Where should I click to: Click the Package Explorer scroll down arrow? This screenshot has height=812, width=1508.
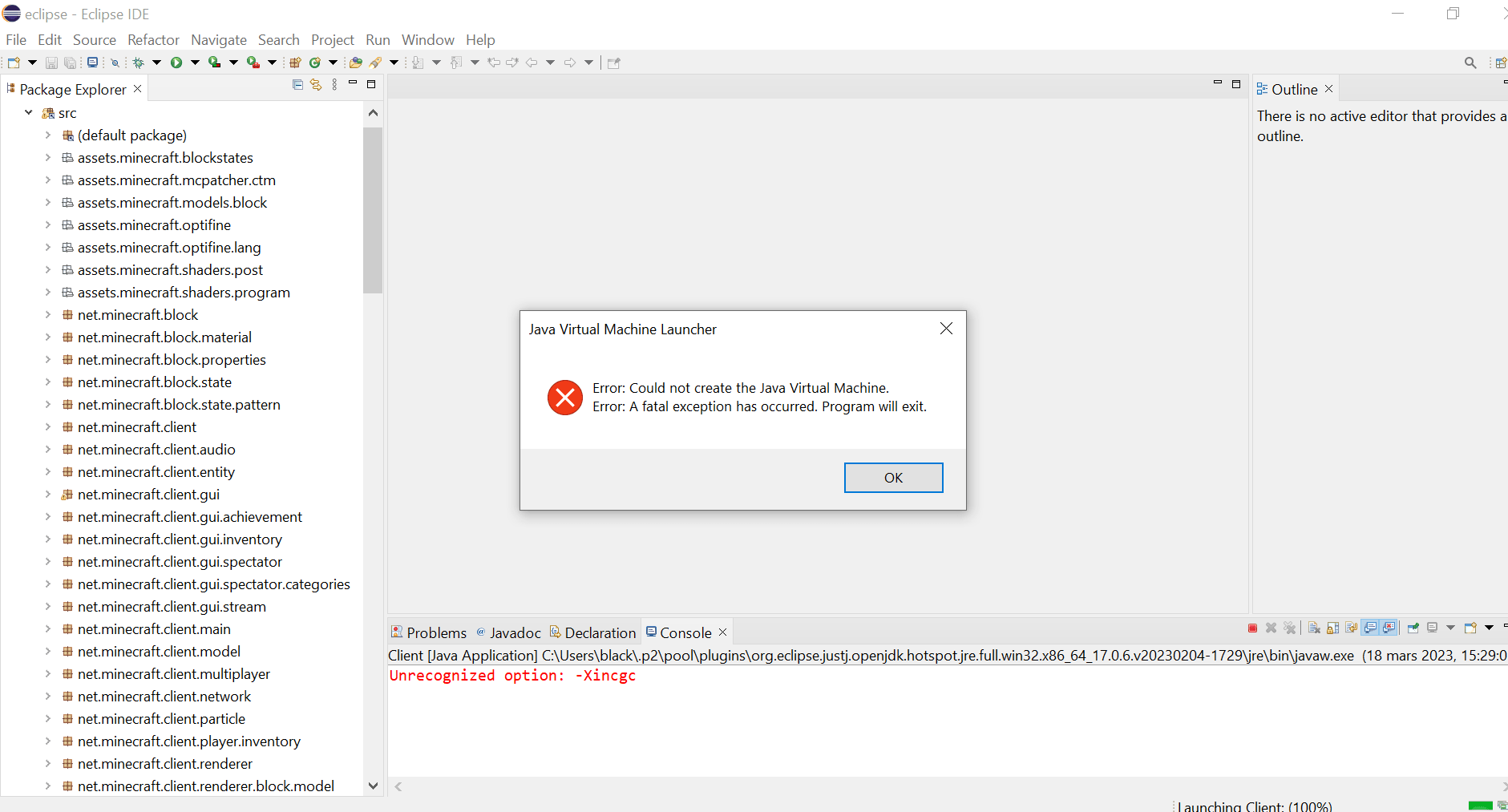tap(373, 786)
